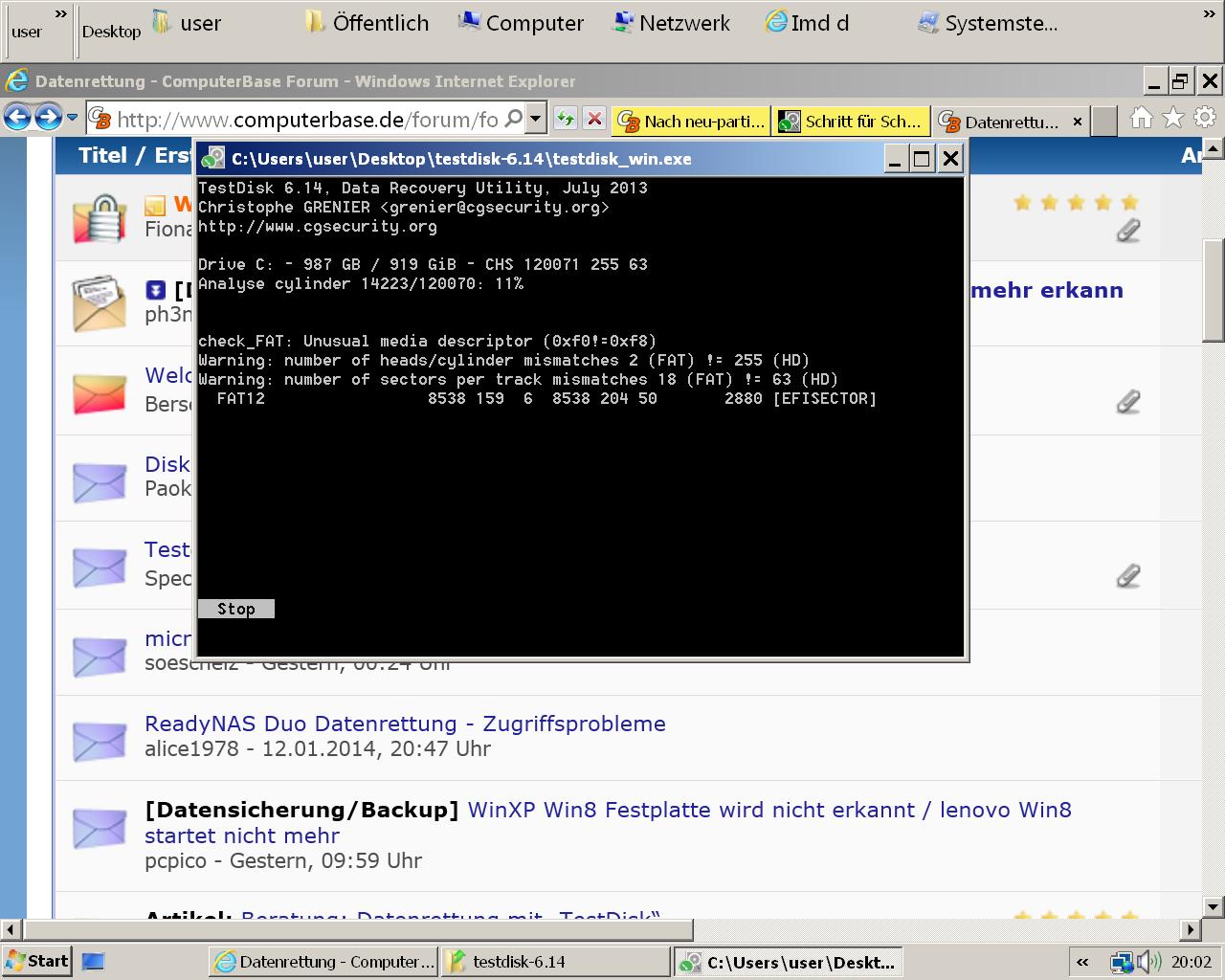Expand the user toolbar overflow chevron
The image size is (1225, 980).
pos(61,13)
